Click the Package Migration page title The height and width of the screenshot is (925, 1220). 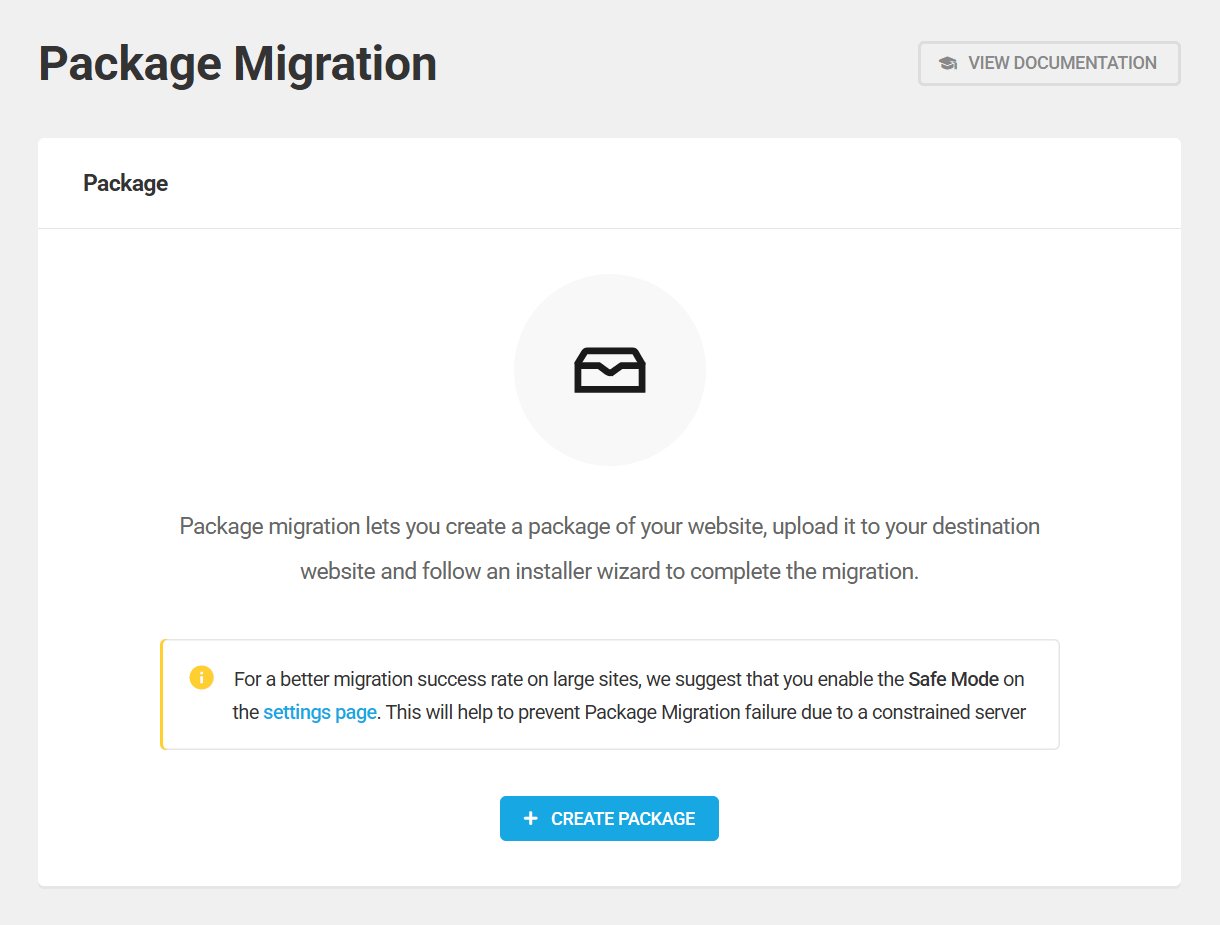(236, 63)
